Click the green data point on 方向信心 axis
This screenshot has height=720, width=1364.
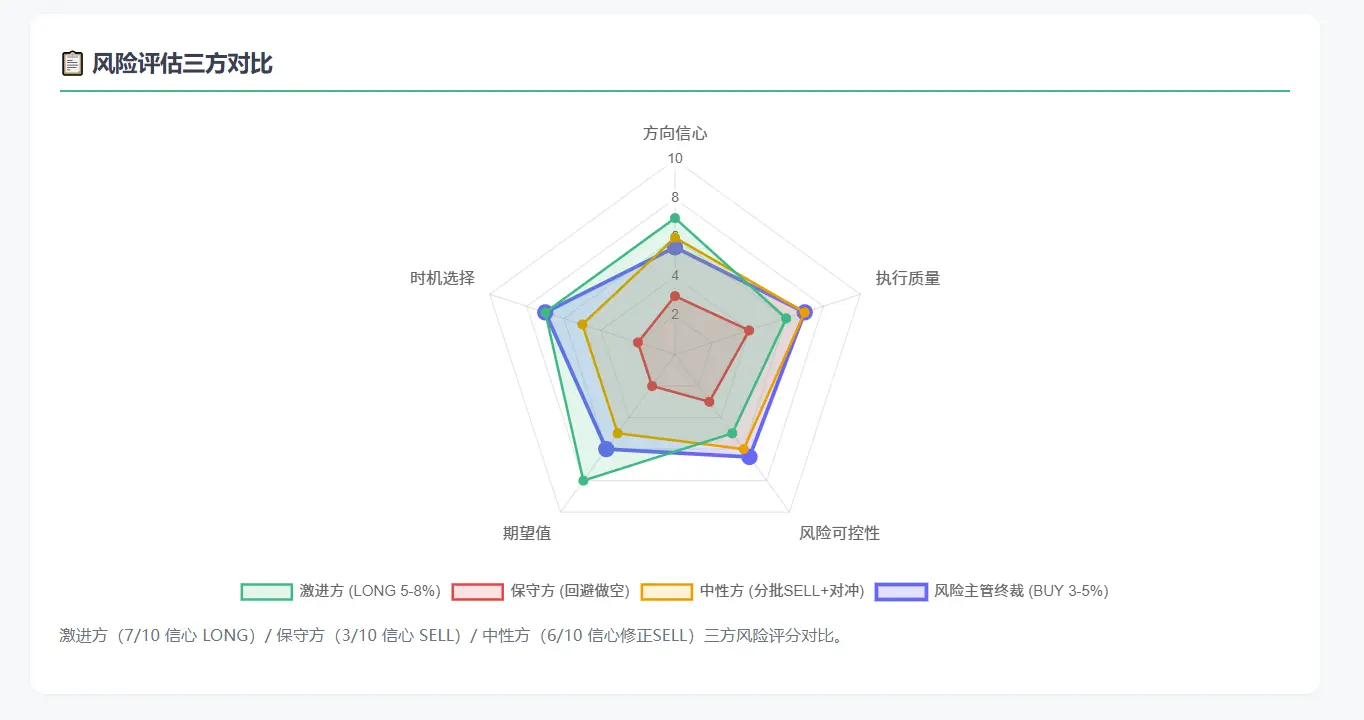click(x=675, y=218)
